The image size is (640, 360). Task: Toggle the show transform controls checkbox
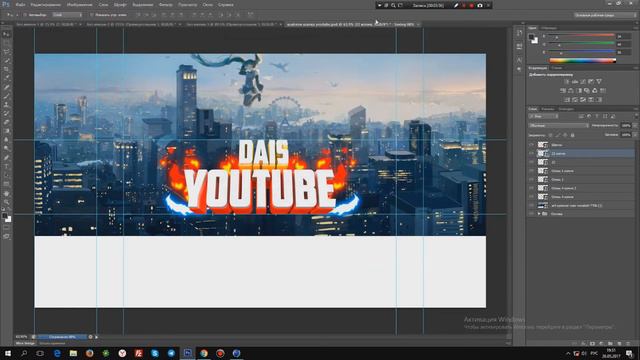(x=92, y=15)
